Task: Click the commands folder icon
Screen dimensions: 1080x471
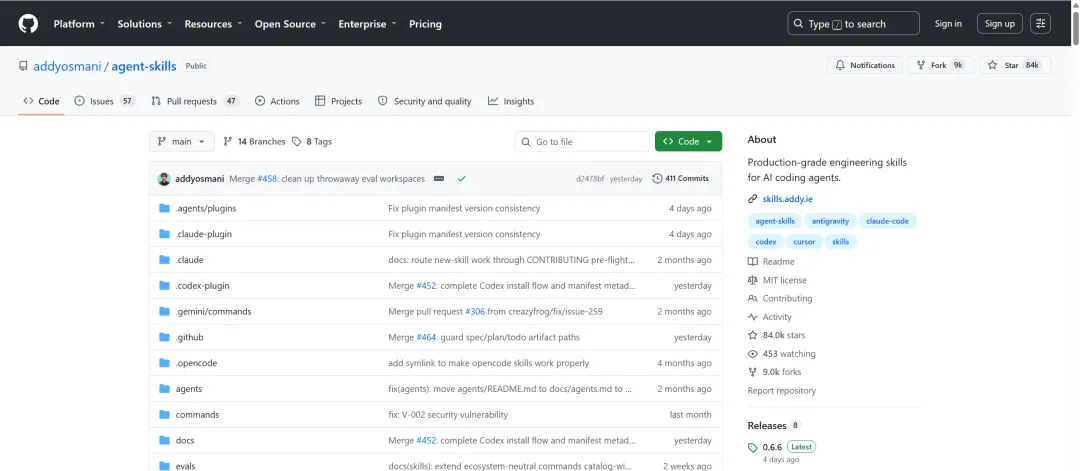Action: 164,415
